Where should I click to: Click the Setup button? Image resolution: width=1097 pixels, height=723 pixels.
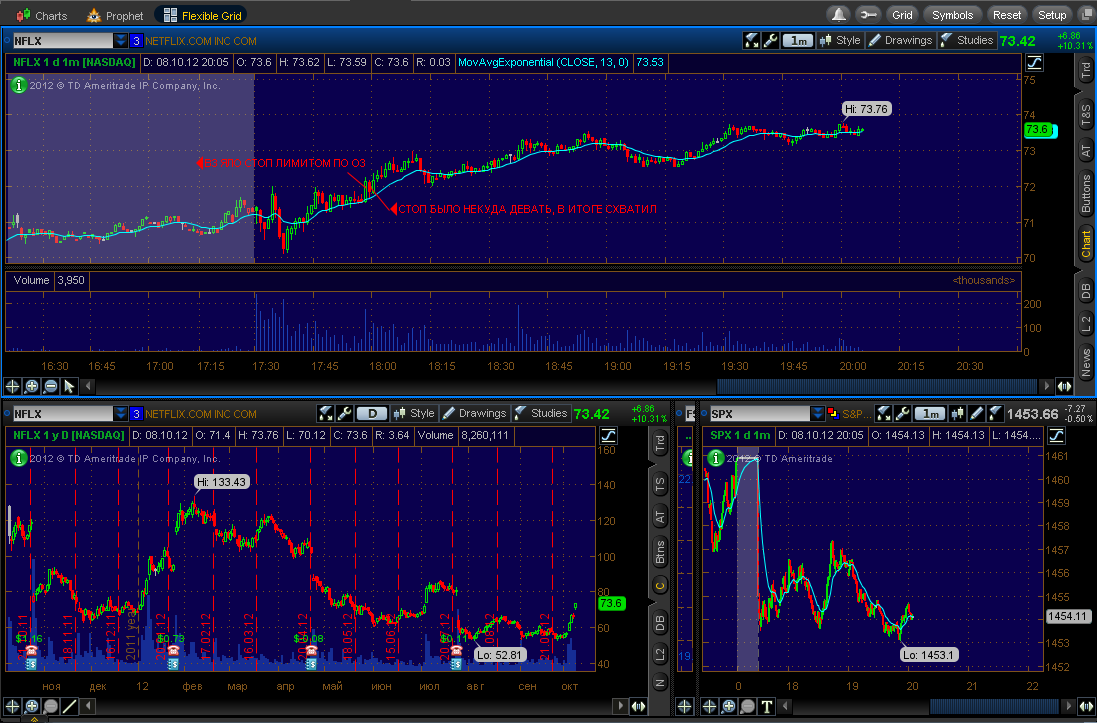(x=1052, y=15)
